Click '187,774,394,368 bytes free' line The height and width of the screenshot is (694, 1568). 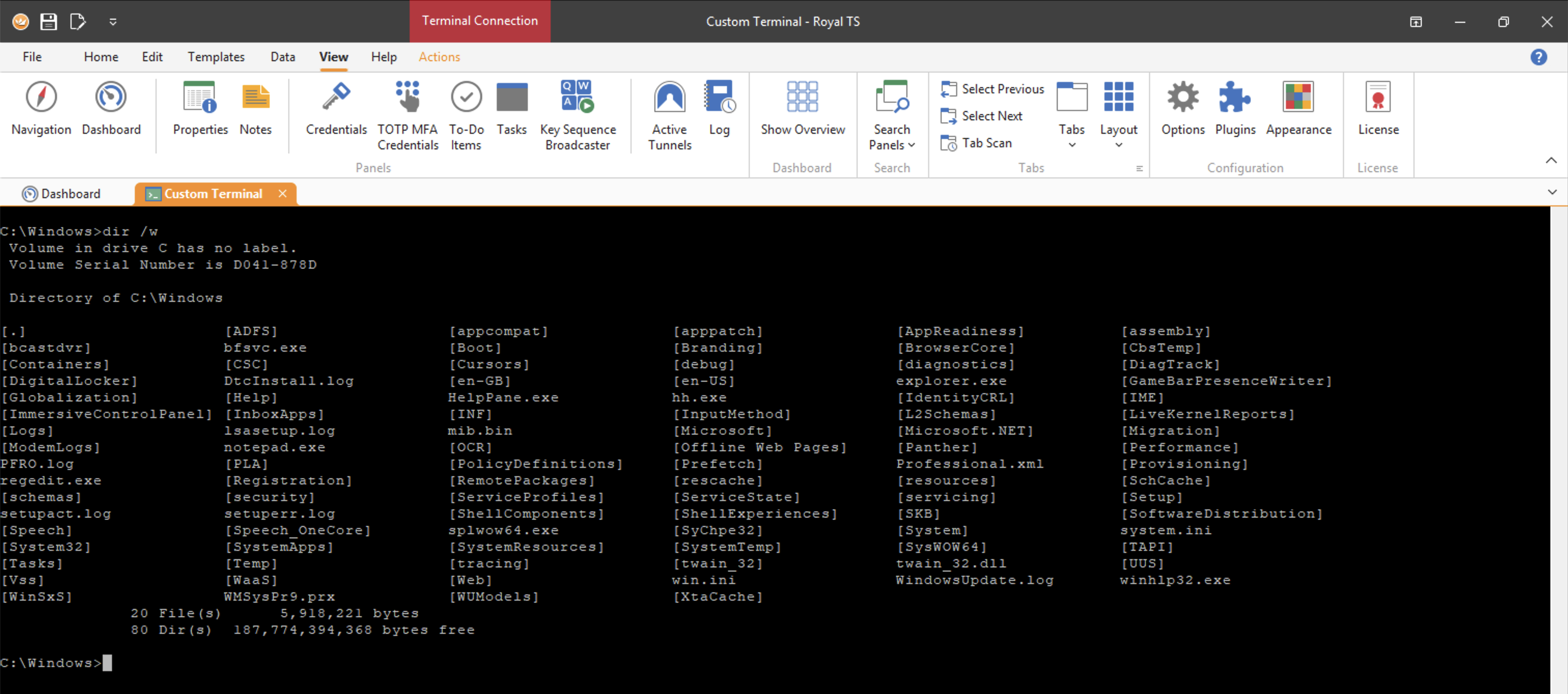[354, 630]
